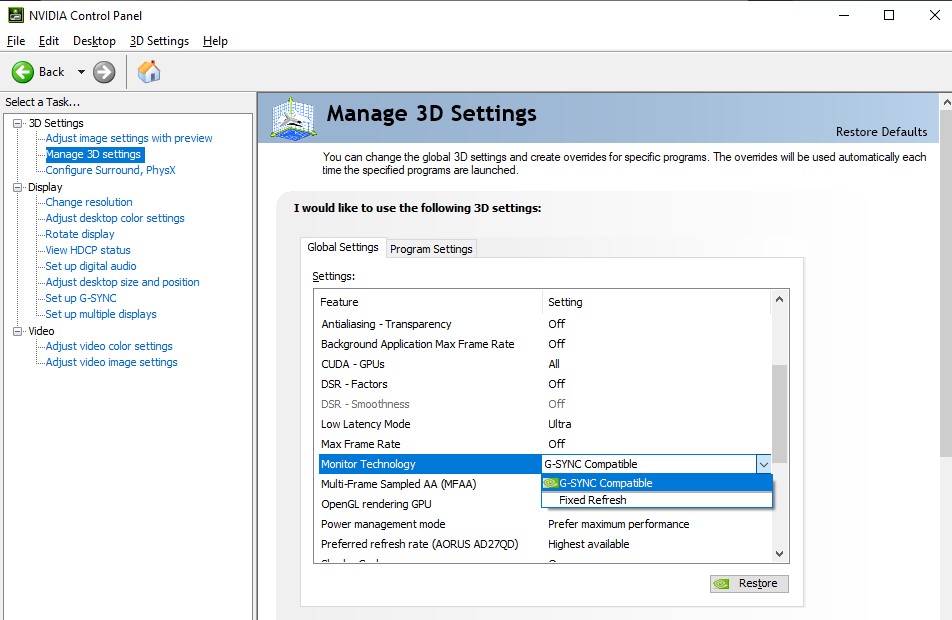The height and width of the screenshot is (620, 952).
Task: Select Fixed Refresh from the dropdown list
Action: 593,500
